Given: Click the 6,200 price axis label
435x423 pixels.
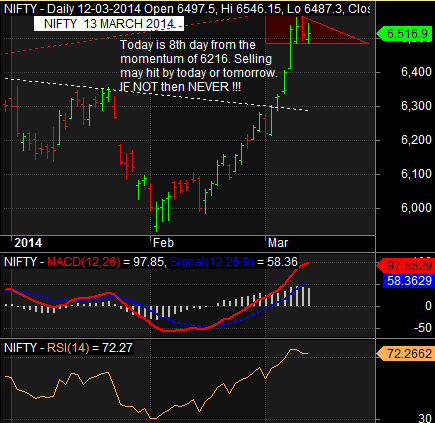Looking at the screenshot, I should [416, 140].
